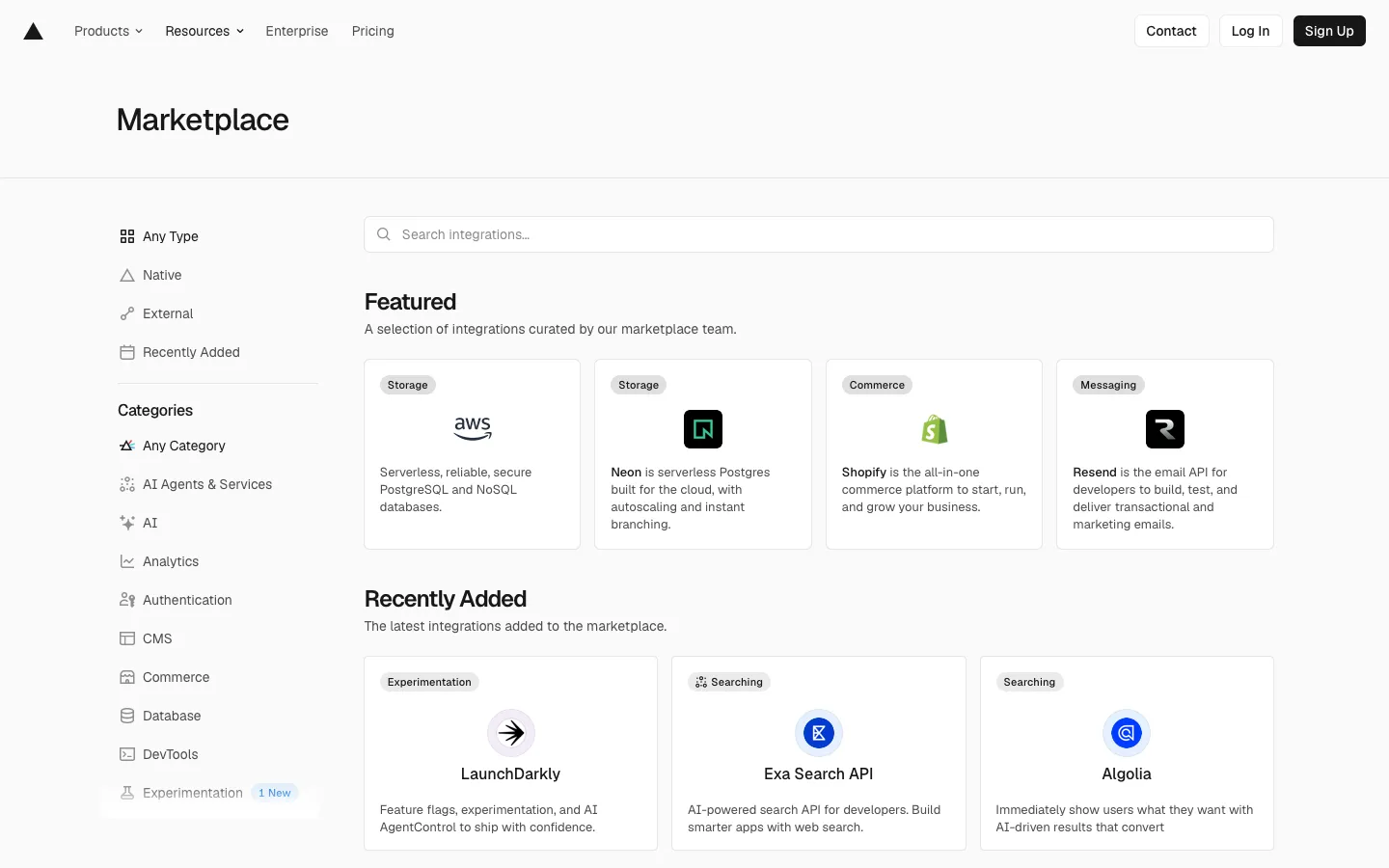This screenshot has height=868, width=1389.
Task: Click the Shopify commerce platform description
Action: [934, 490]
